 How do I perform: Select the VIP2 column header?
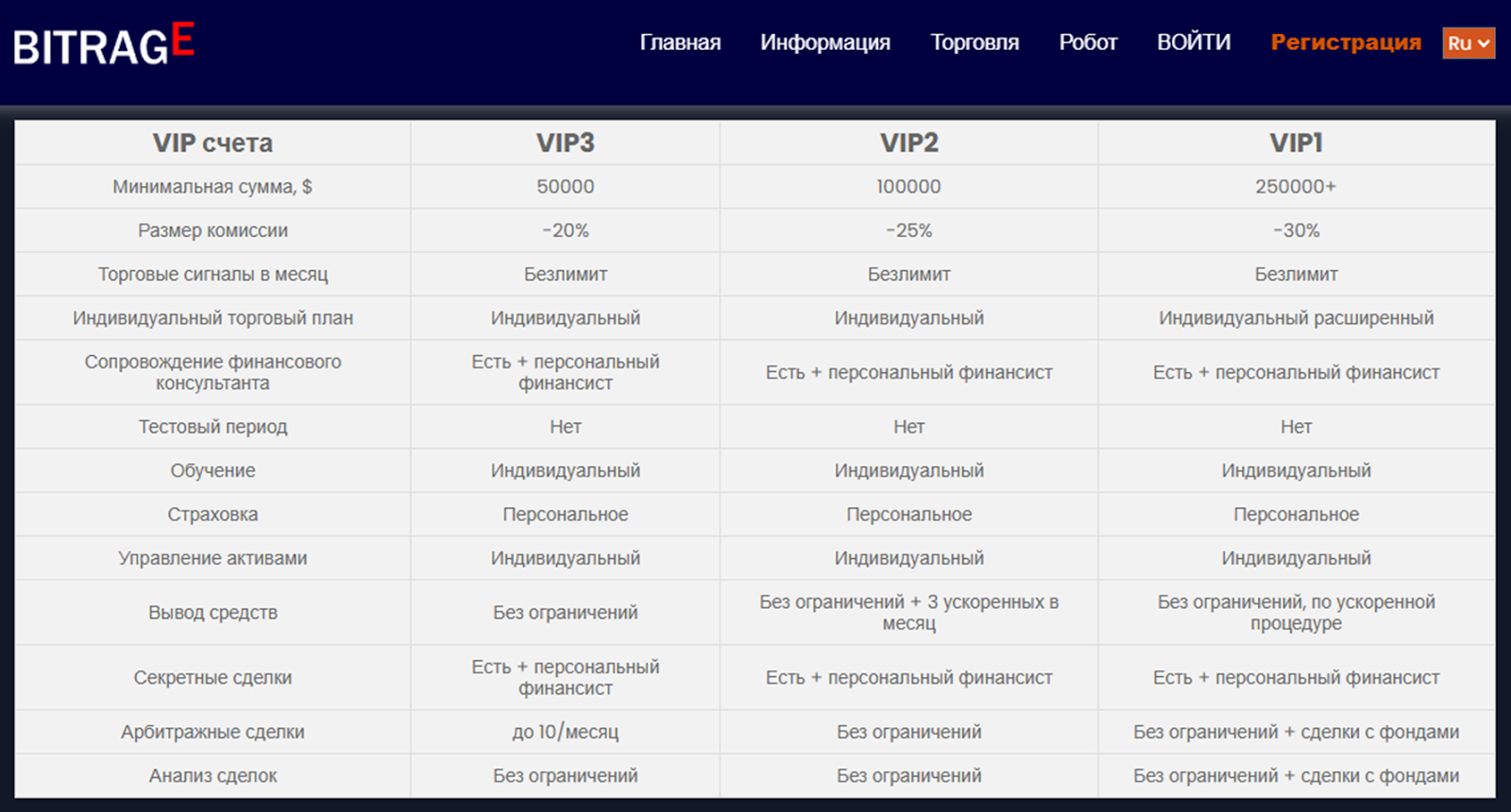[908, 143]
